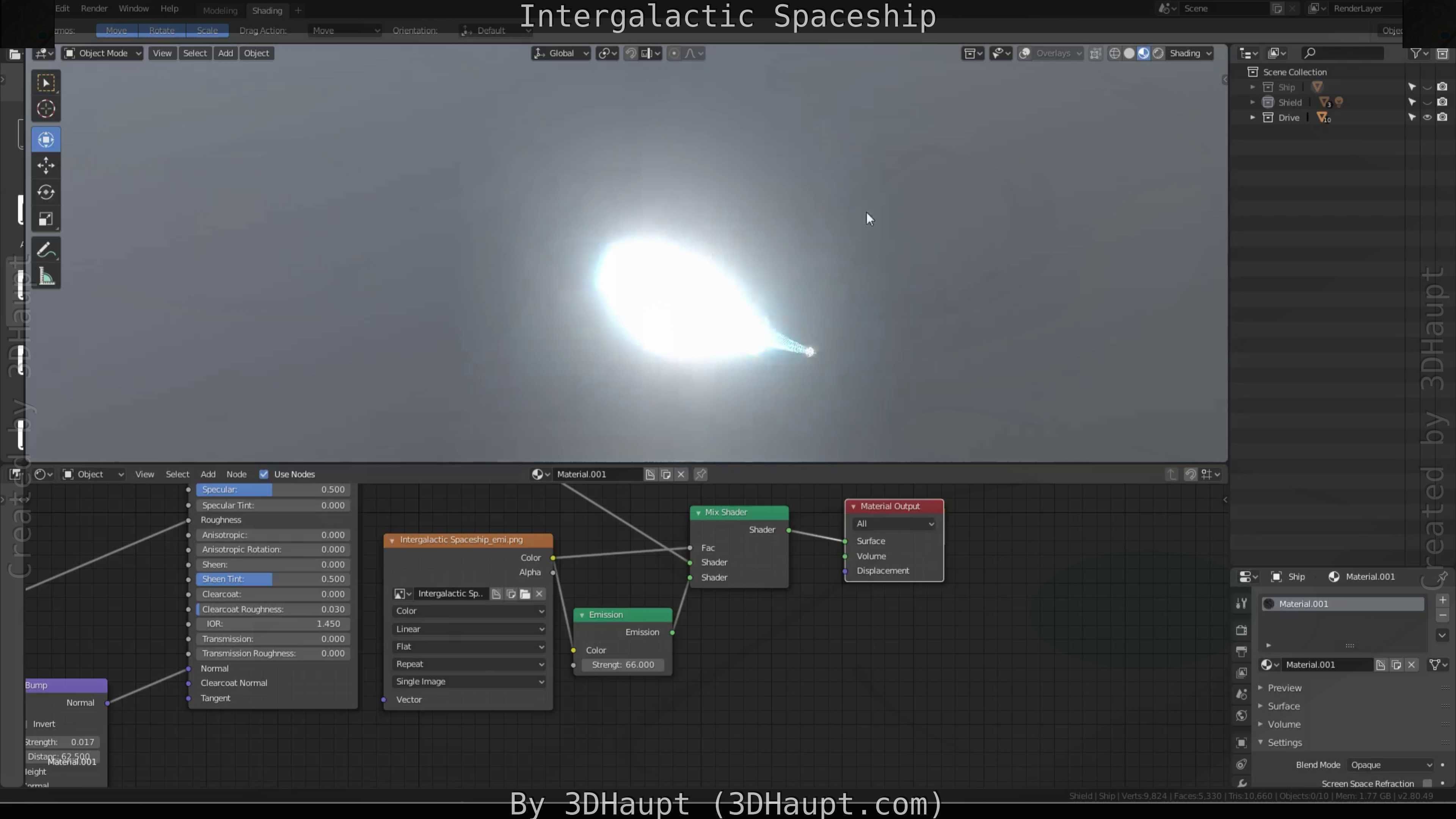The width and height of the screenshot is (1456, 819).
Task: Switch to the Modeling workspace tab
Action: (220, 10)
